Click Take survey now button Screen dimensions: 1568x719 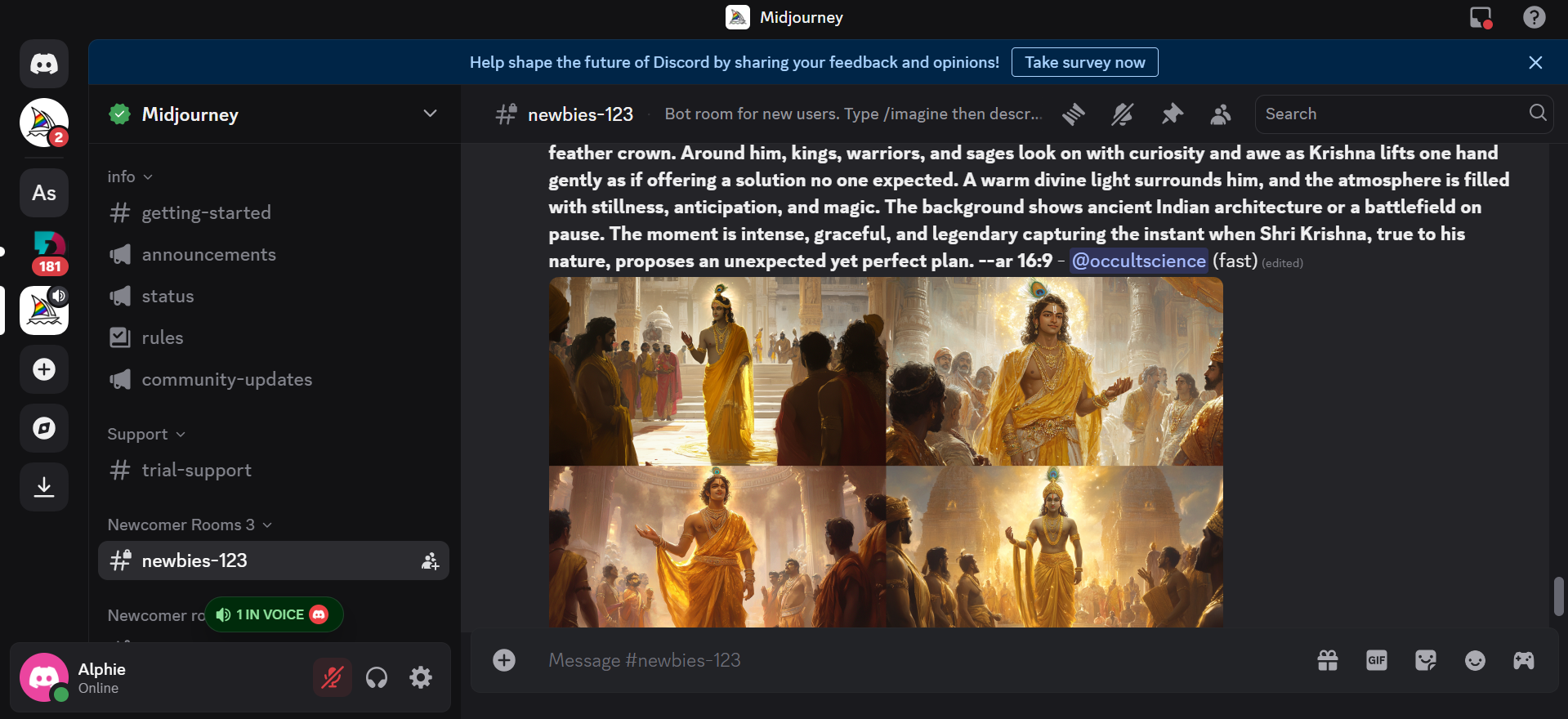1084,62
